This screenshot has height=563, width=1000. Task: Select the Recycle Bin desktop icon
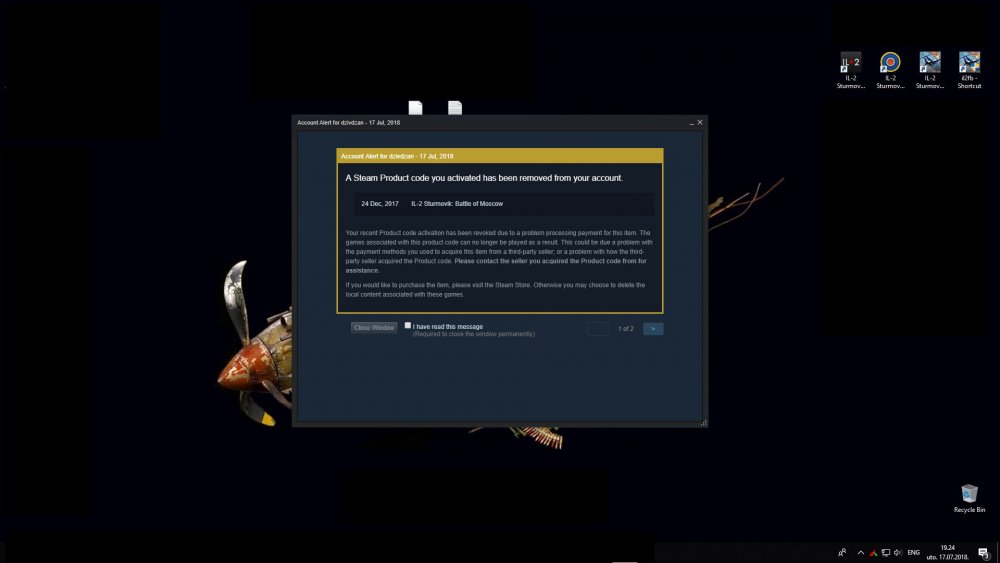[x=969, y=498]
